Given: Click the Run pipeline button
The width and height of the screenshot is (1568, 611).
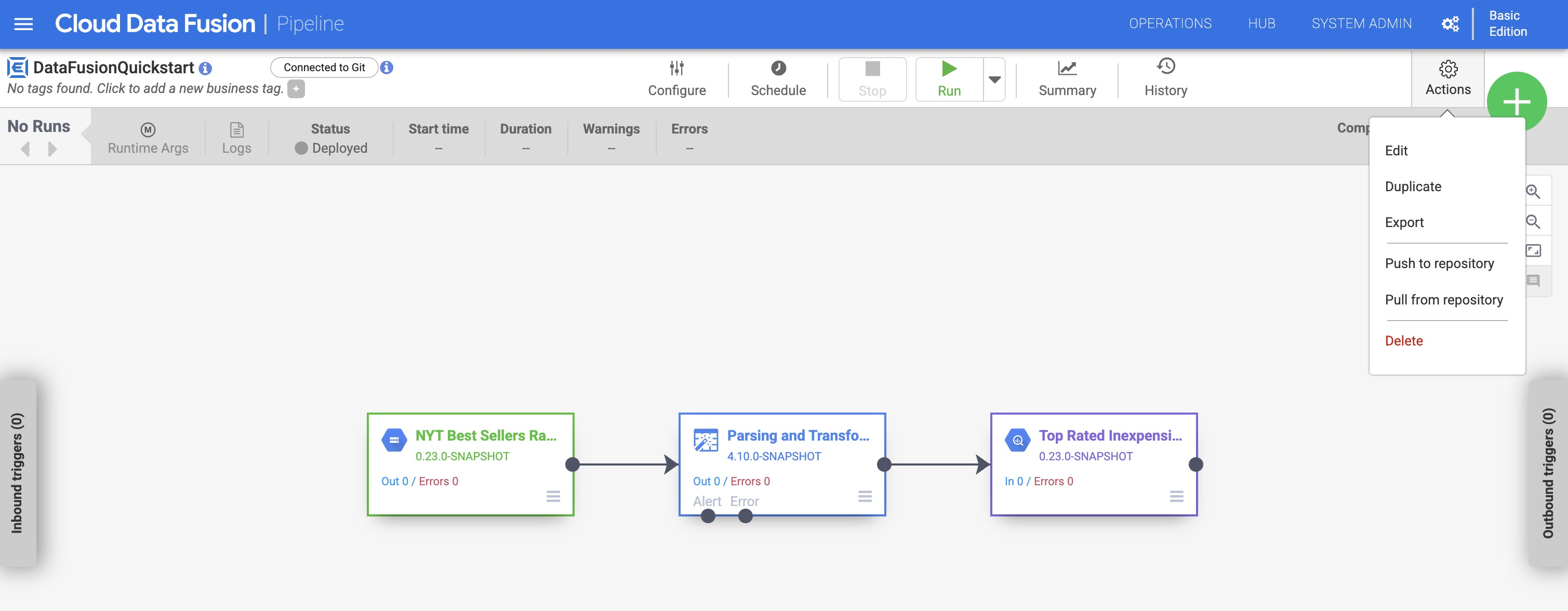Looking at the screenshot, I should tap(948, 78).
